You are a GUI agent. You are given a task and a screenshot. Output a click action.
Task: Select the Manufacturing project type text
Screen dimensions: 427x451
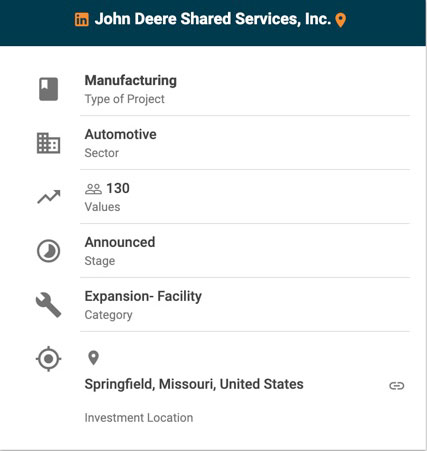131,80
